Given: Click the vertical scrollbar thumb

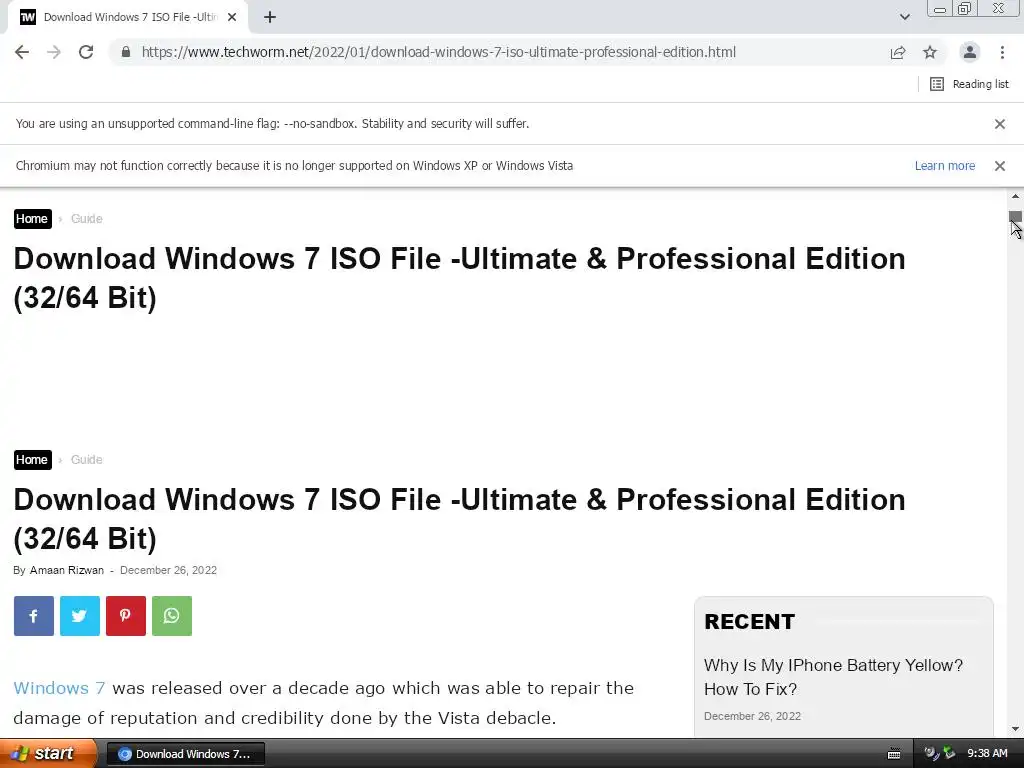Looking at the screenshot, I should click(x=1015, y=217).
